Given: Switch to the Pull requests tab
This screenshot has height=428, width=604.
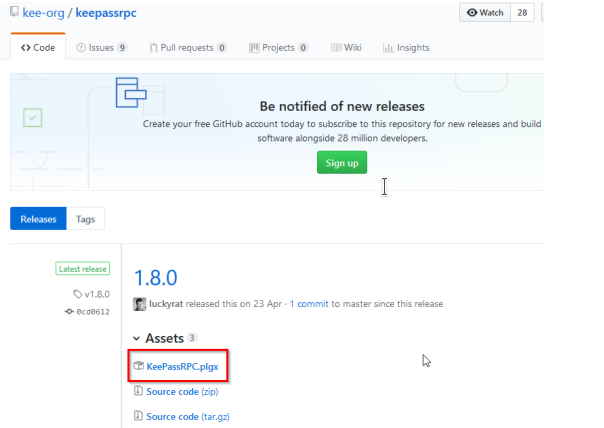Looking at the screenshot, I should click(x=187, y=47).
